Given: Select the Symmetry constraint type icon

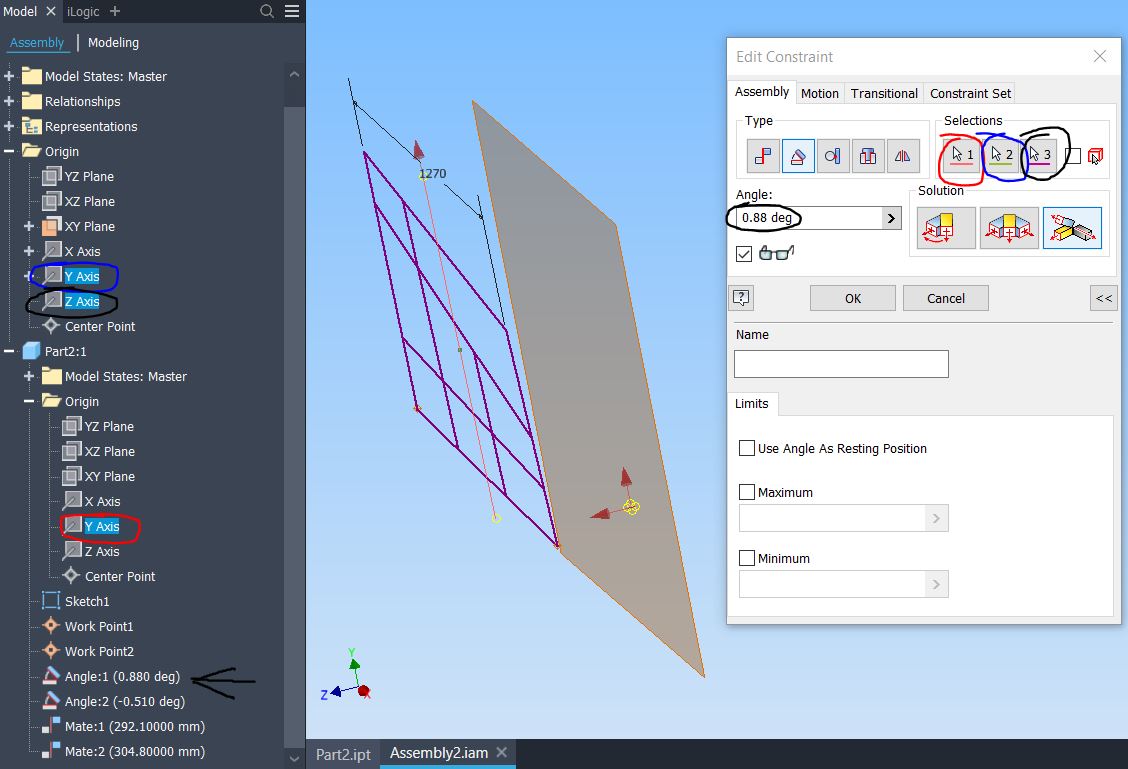Looking at the screenshot, I should [903, 156].
